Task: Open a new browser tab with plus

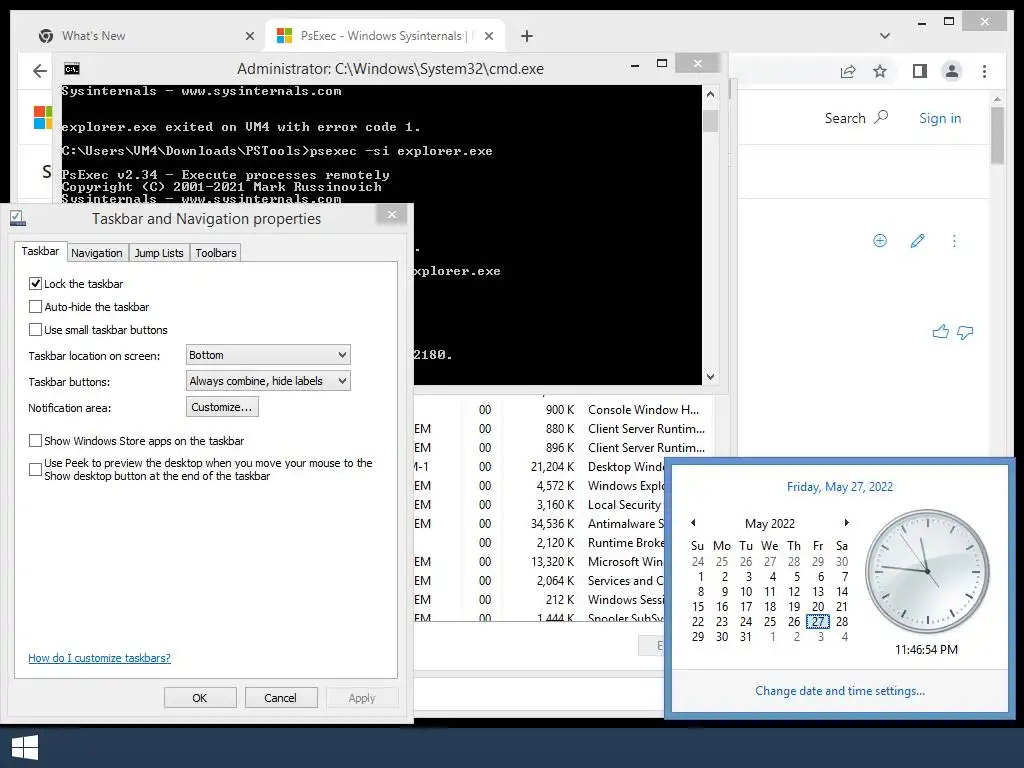Action: (526, 36)
